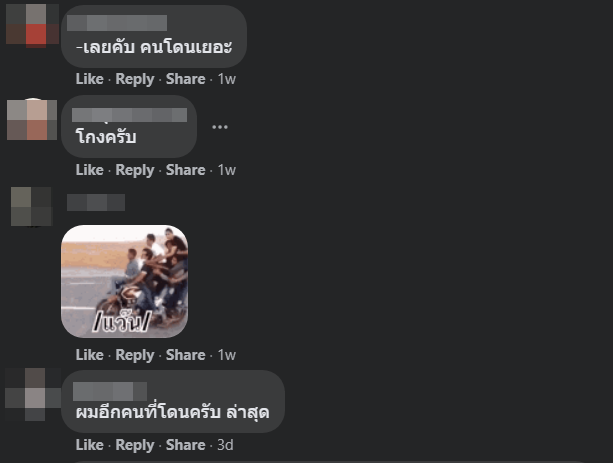Reply to the ผมอีกคนที่โดนครับ ล่าสุด comment
This screenshot has width=613, height=463.
[135, 445]
